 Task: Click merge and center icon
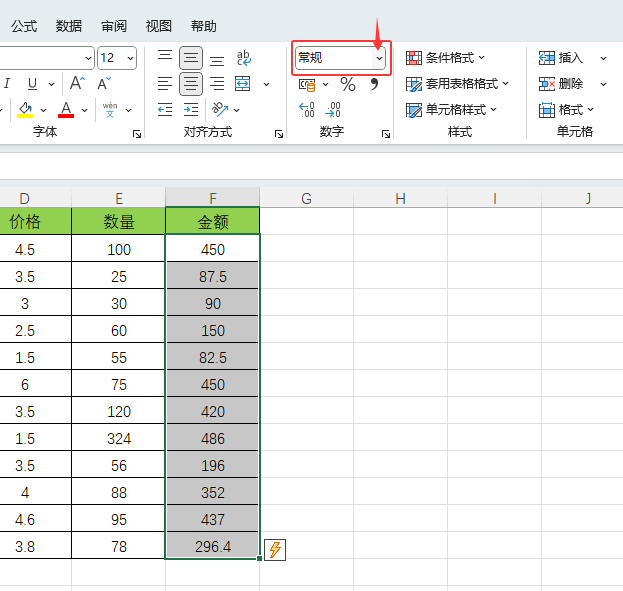click(x=242, y=84)
